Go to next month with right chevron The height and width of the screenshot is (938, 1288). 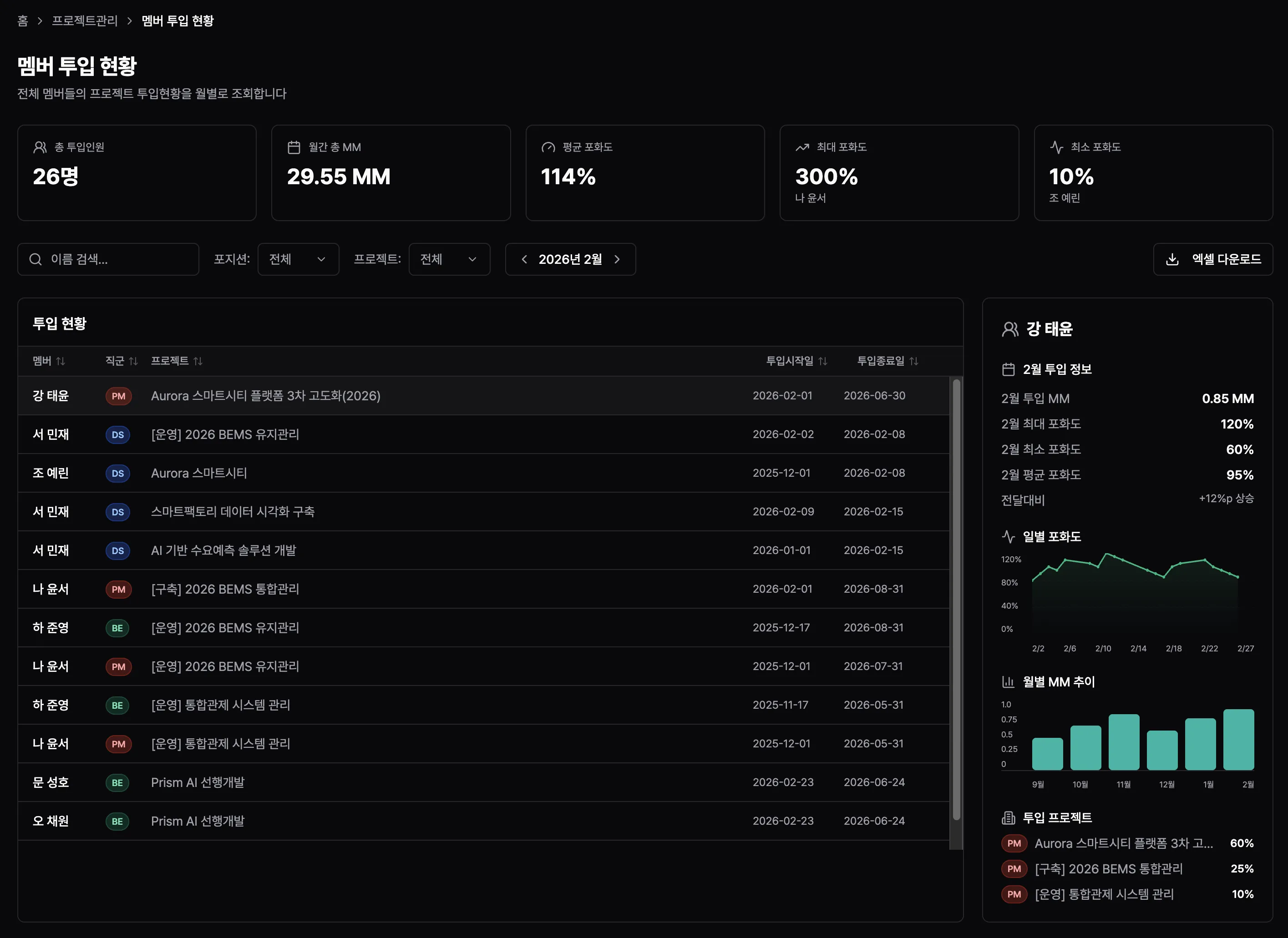point(617,259)
